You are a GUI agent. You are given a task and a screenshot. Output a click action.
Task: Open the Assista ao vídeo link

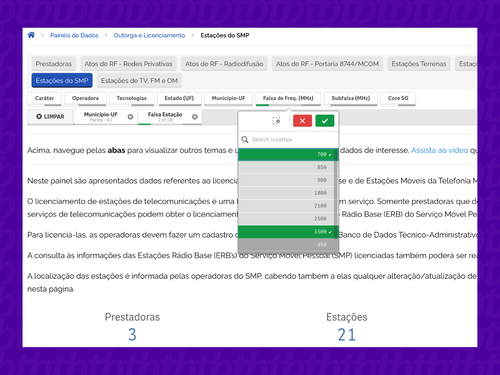[439, 150]
